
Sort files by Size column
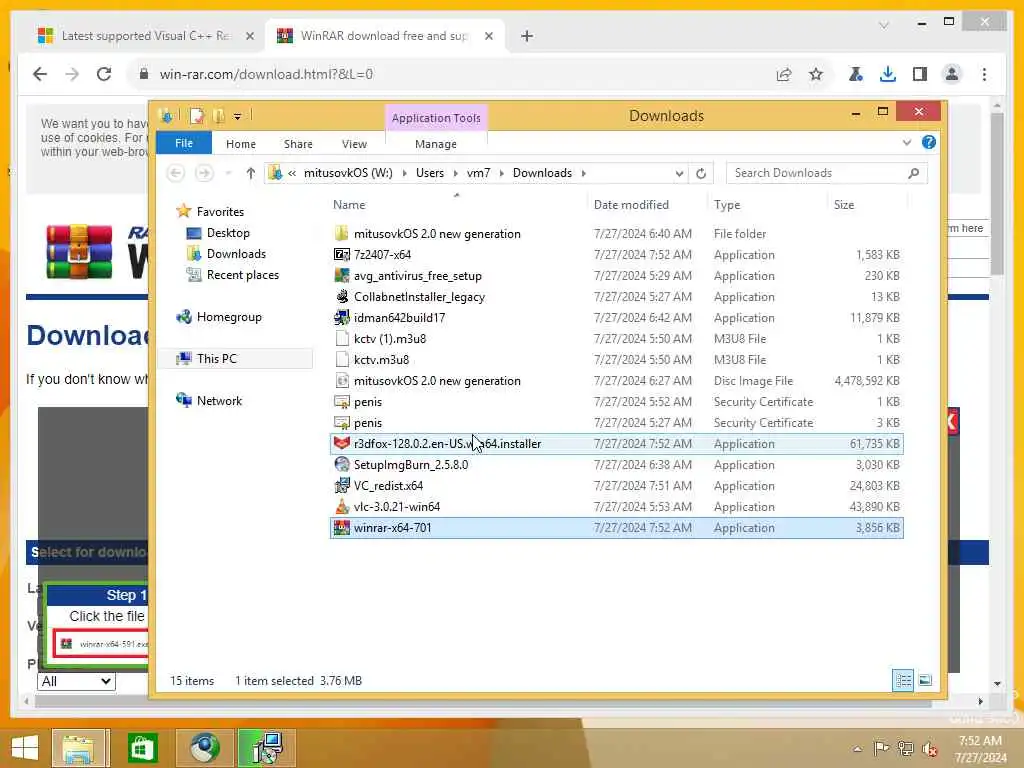(x=867, y=205)
